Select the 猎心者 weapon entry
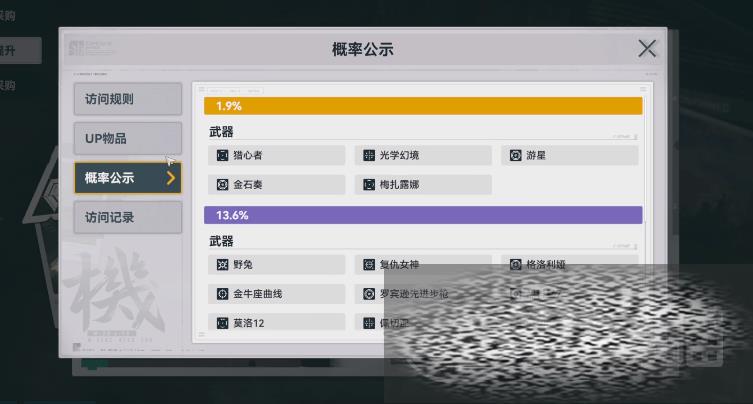The width and height of the screenshot is (753, 404). pos(277,155)
